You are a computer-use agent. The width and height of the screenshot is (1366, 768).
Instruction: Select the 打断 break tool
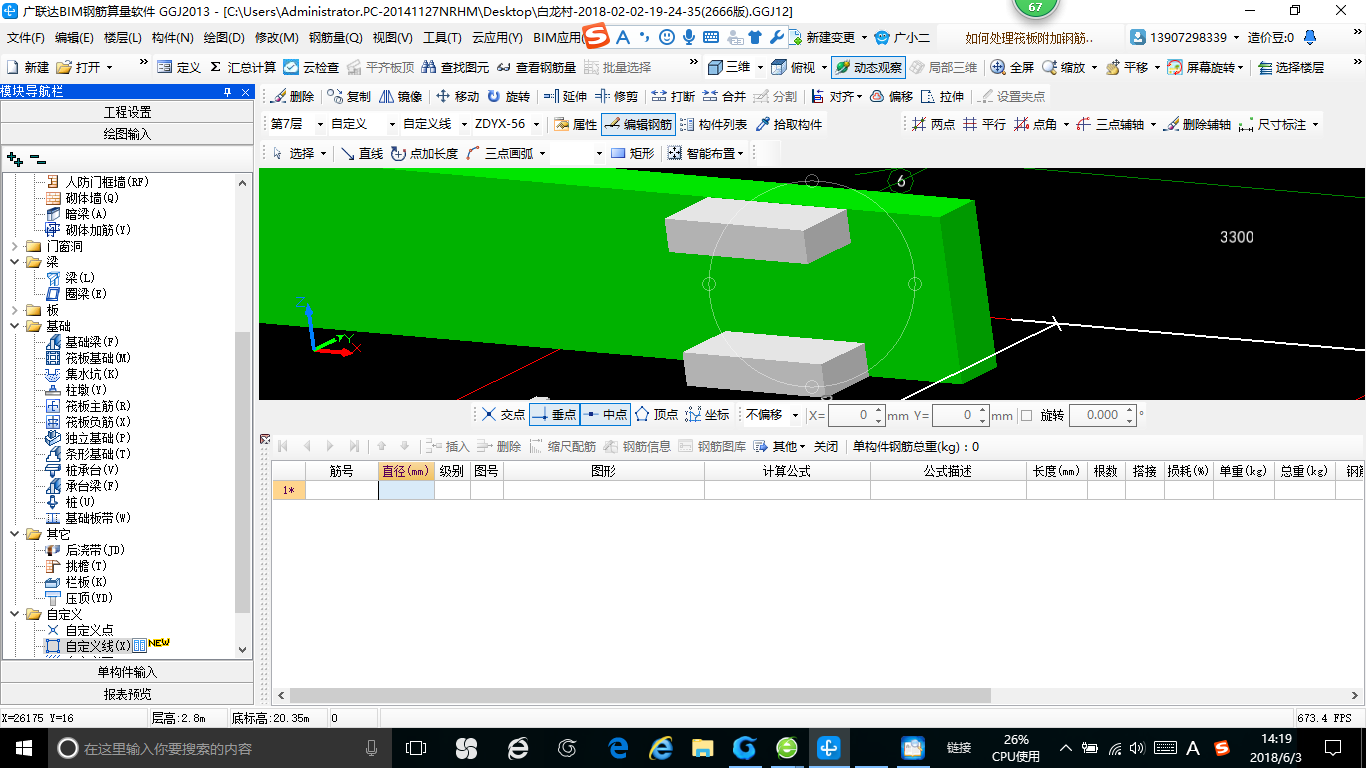tap(673, 96)
